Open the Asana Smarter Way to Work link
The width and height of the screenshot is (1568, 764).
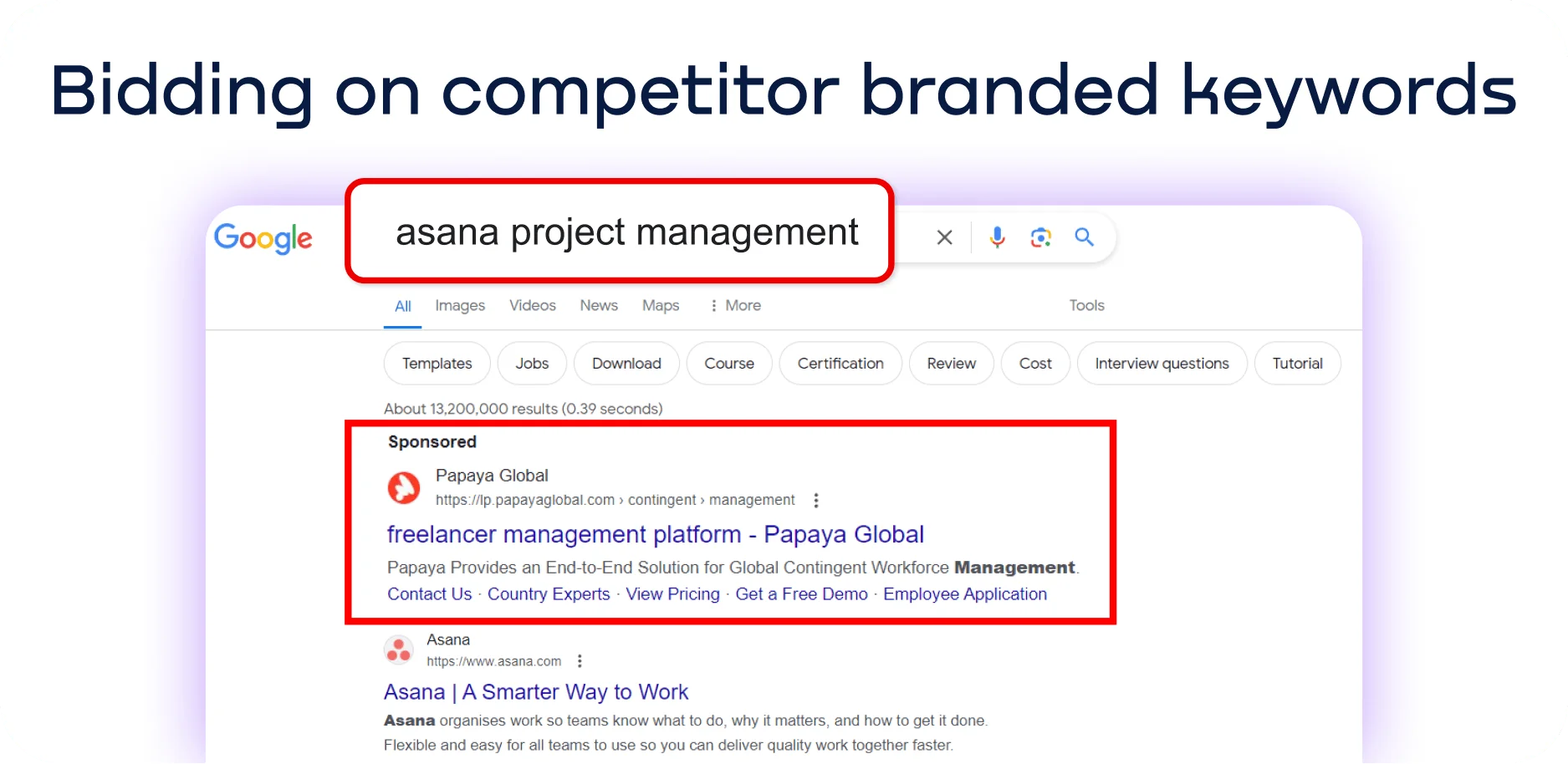tap(535, 691)
